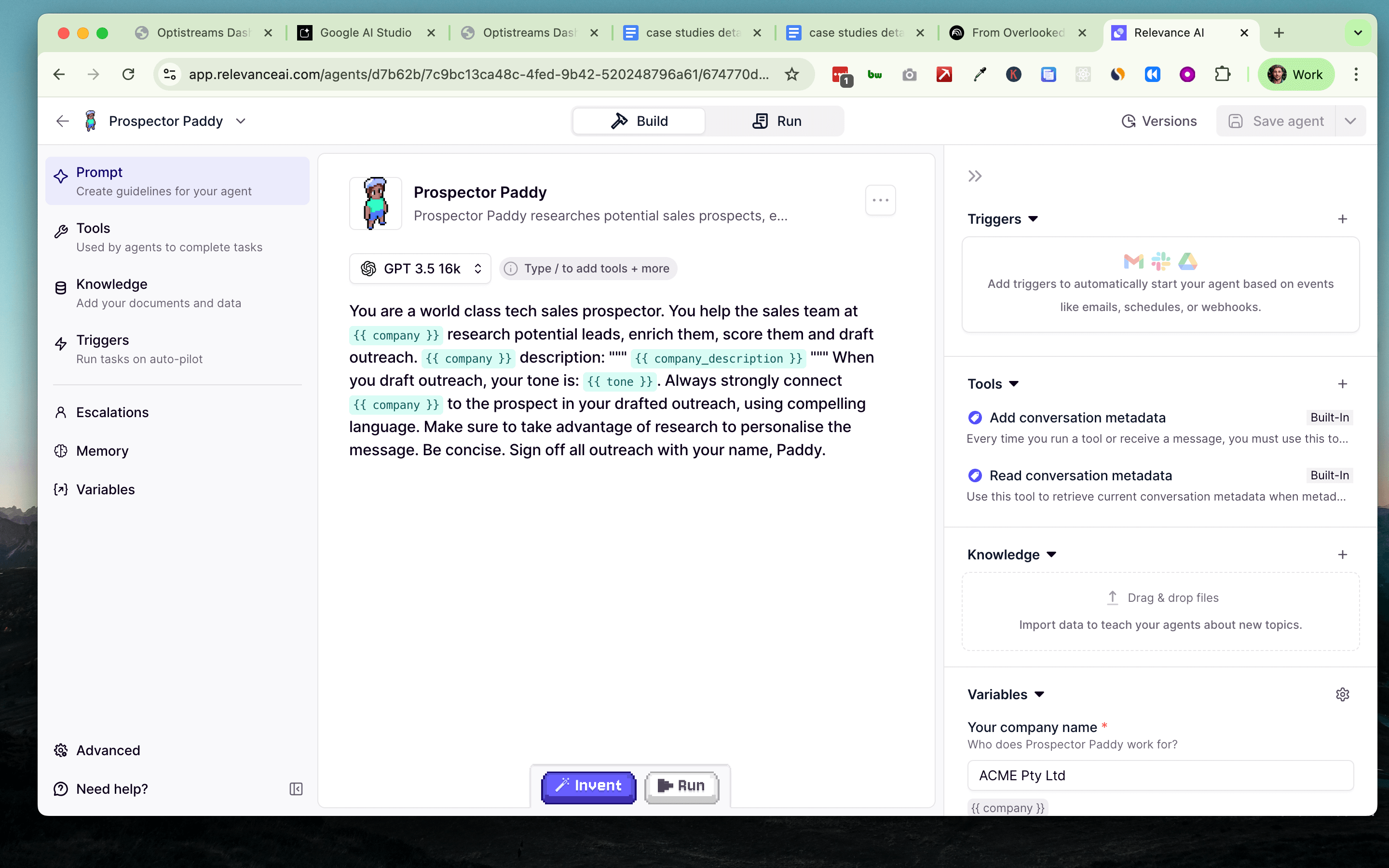Open the agent three-dot options menu
The image size is (1389, 868).
click(881, 200)
